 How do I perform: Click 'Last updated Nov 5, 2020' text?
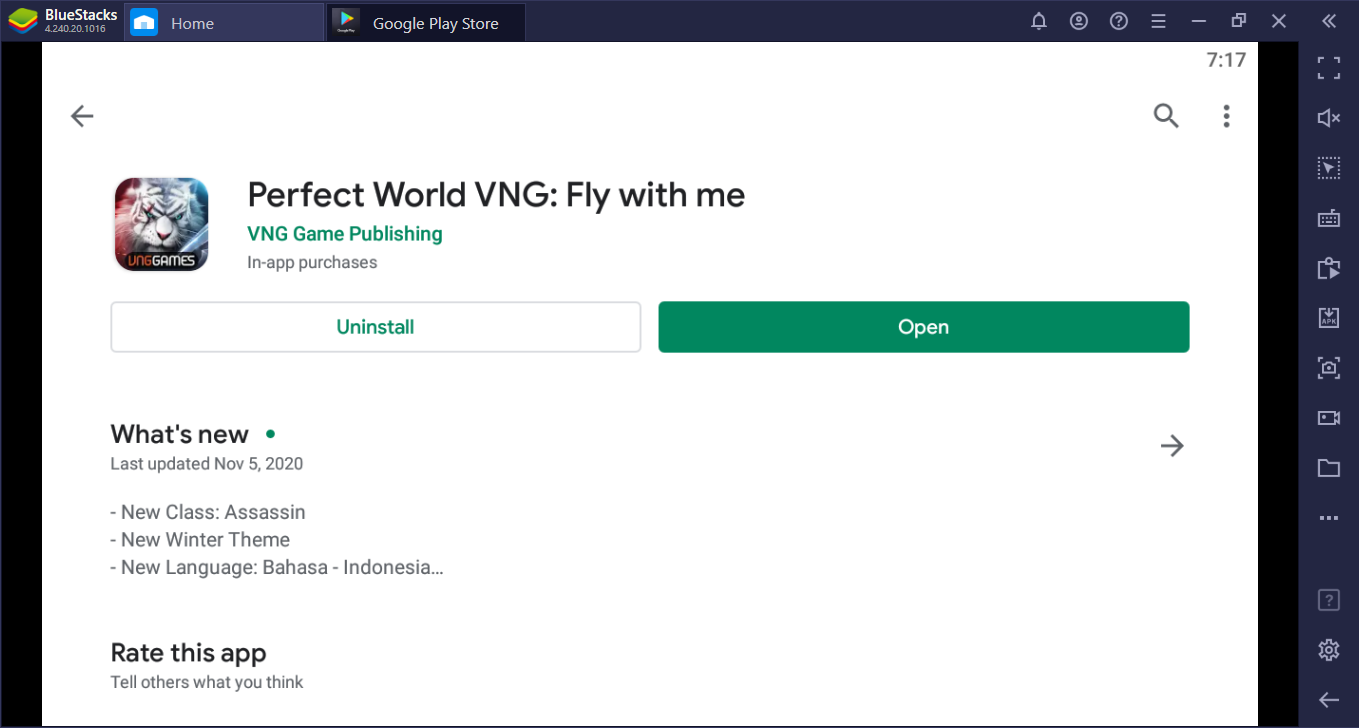[207, 464]
